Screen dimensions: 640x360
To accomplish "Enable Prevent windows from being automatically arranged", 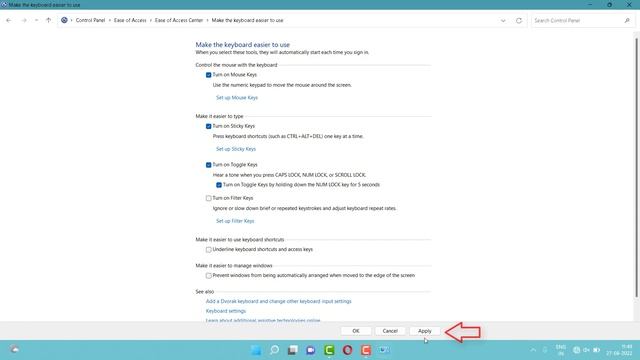I will point(209,276).
